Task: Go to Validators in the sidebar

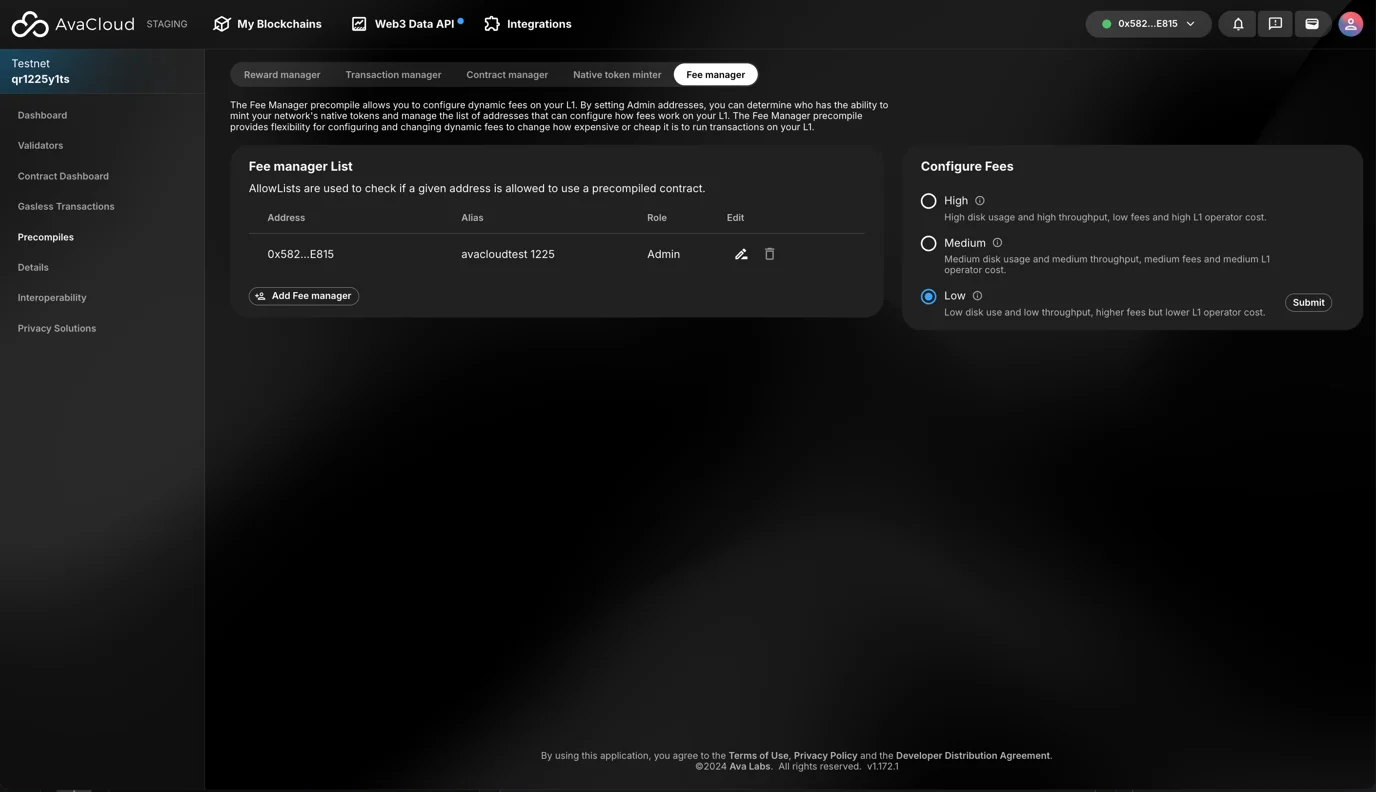Action: coord(40,146)
